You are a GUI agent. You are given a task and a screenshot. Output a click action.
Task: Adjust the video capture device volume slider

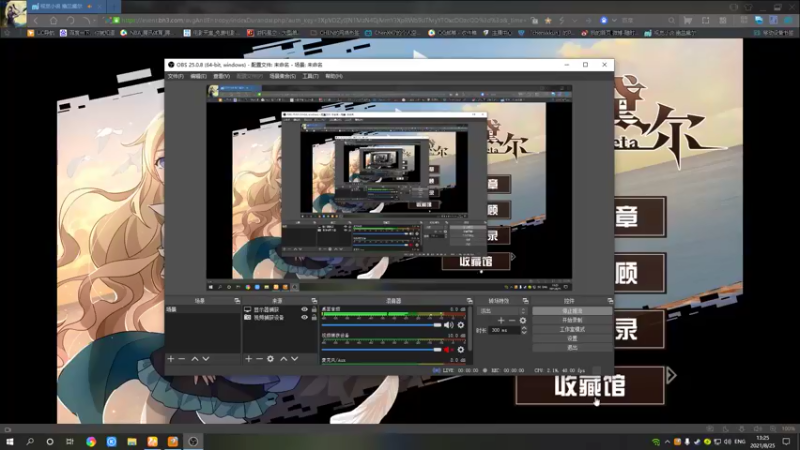pos(382,349)
